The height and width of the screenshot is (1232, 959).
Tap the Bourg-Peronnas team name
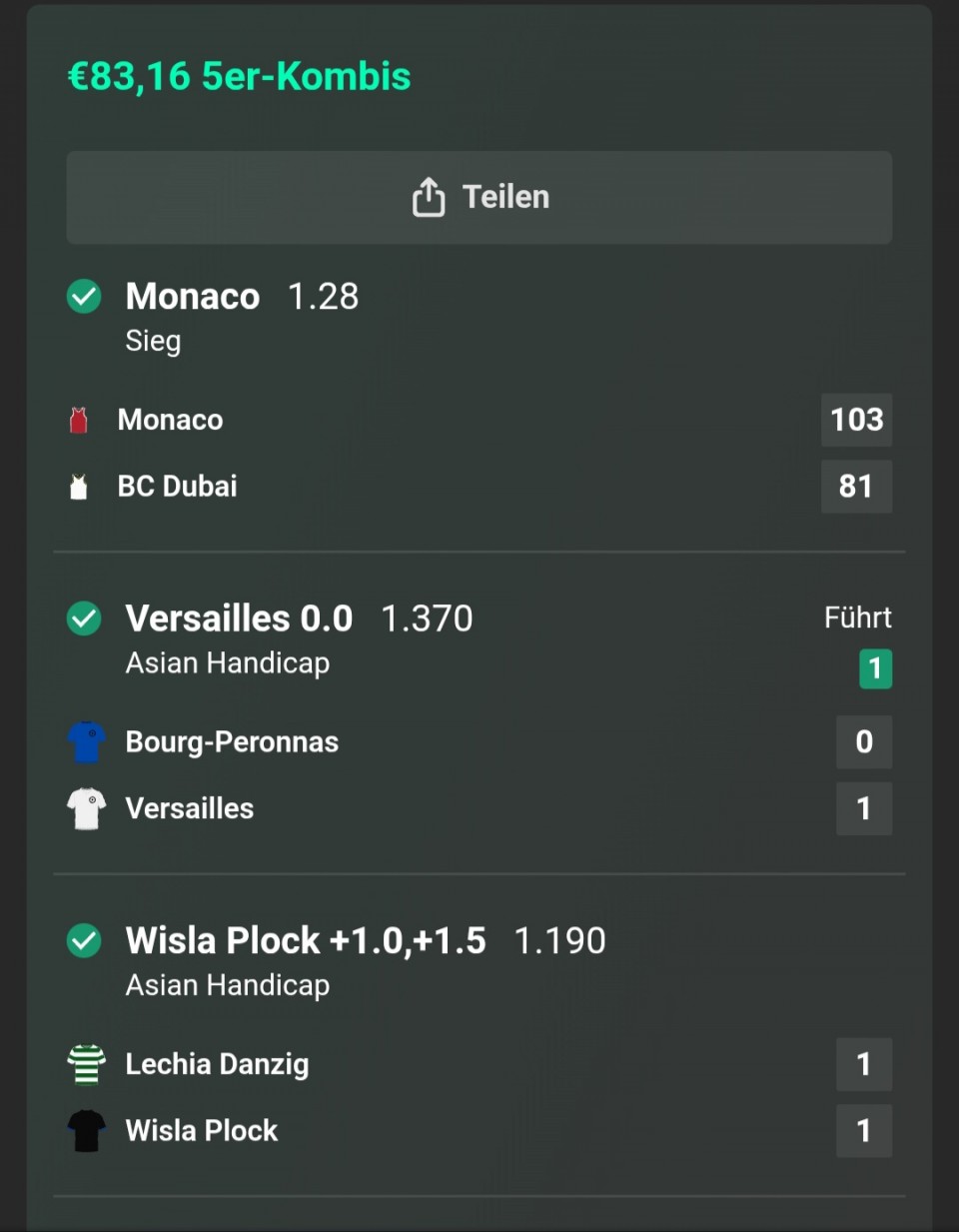click(232, 742)
